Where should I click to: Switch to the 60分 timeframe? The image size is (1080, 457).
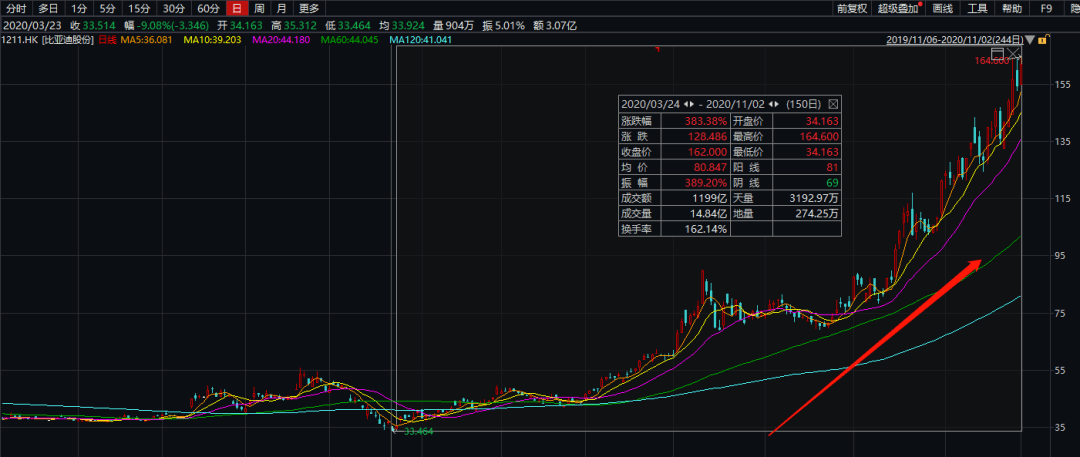point(207,8)
